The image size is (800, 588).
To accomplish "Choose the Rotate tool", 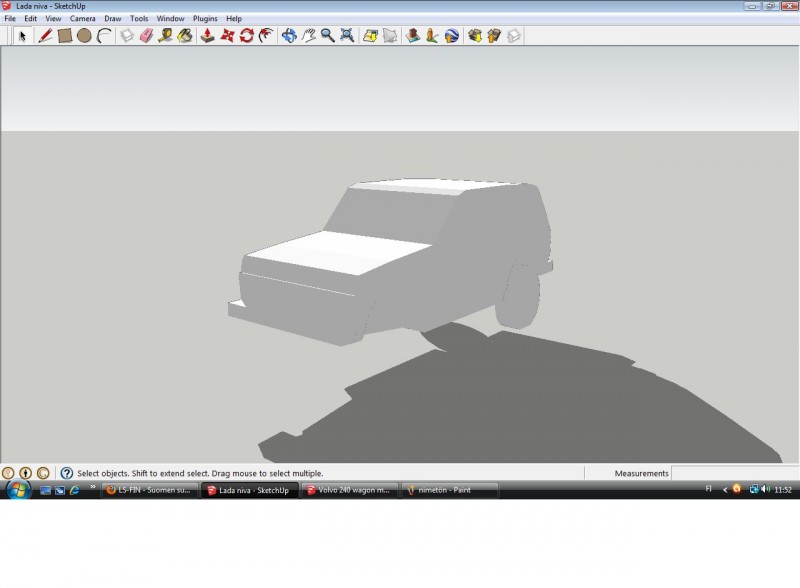I will coord(246,36).
